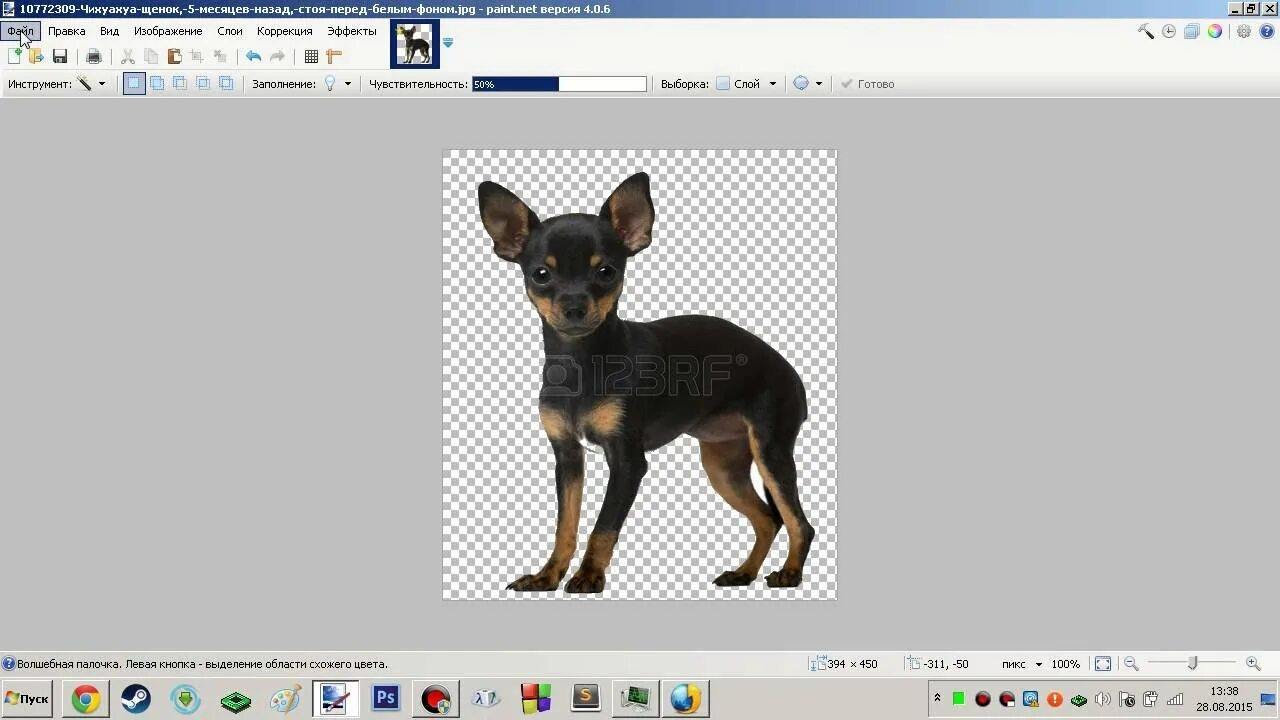
Task: Toggle rulers display
Action: (x=334, y=57)
